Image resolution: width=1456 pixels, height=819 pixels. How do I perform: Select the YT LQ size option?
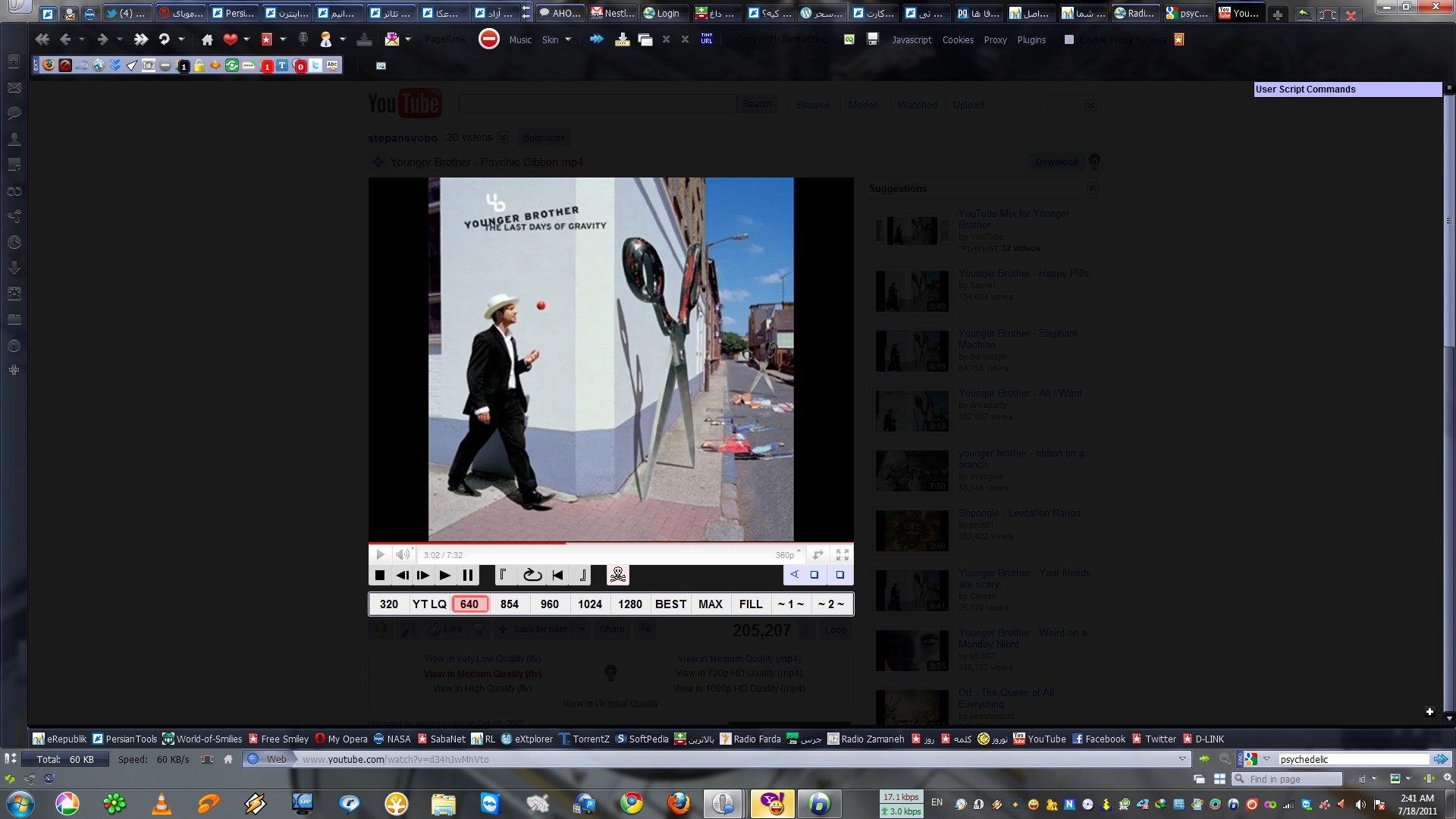tap(429, 604)
